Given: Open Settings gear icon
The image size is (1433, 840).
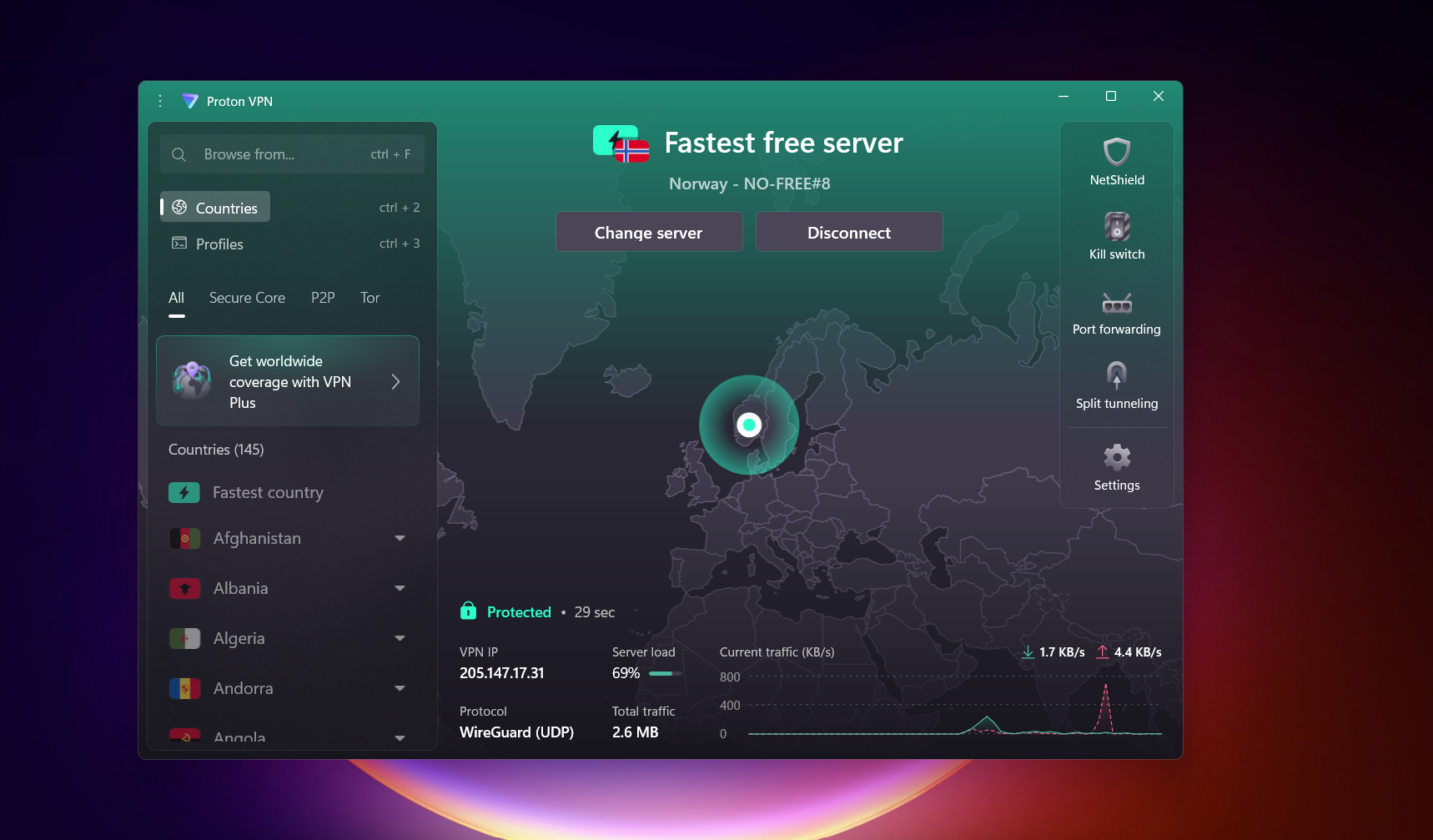Looking at the screenshot, I should 1117,457.
